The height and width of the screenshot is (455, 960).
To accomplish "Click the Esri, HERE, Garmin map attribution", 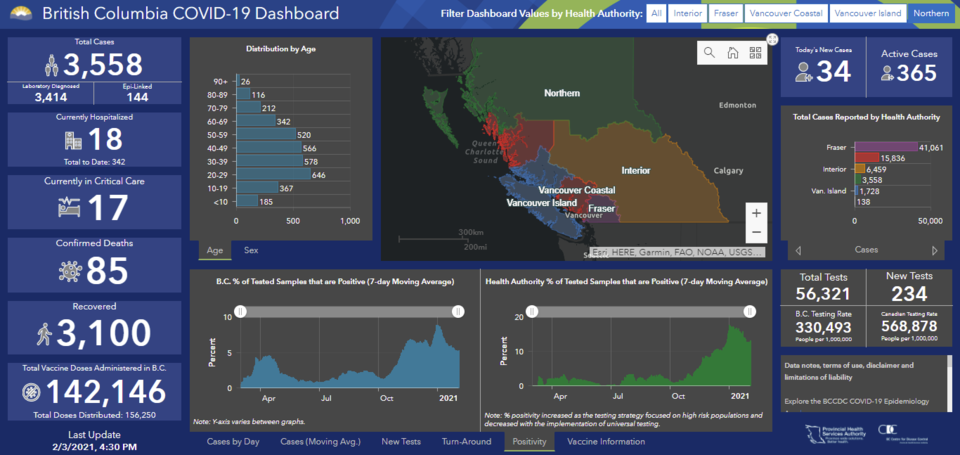I will pos(677,252).
